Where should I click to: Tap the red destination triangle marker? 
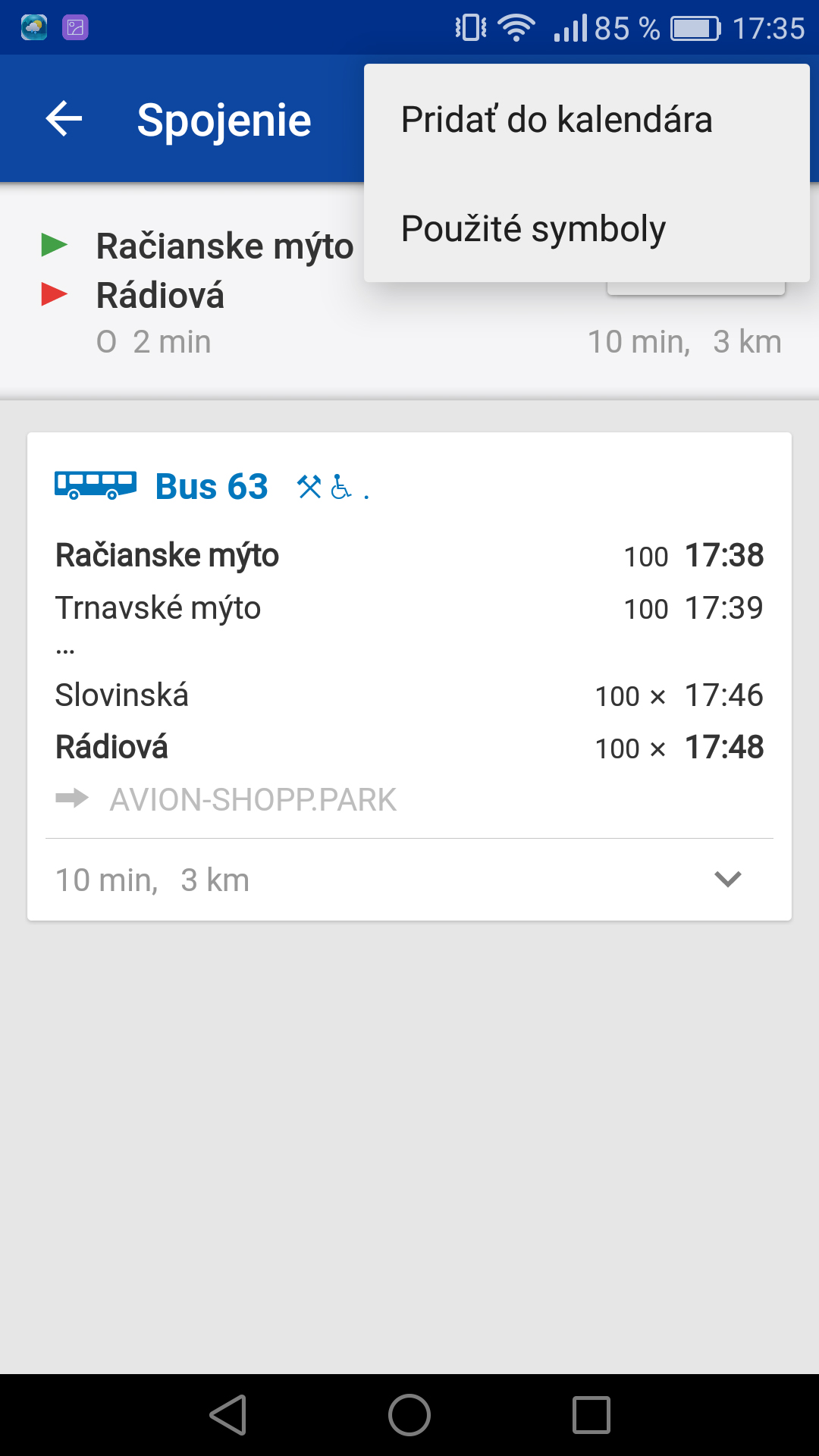pos(54,294)
